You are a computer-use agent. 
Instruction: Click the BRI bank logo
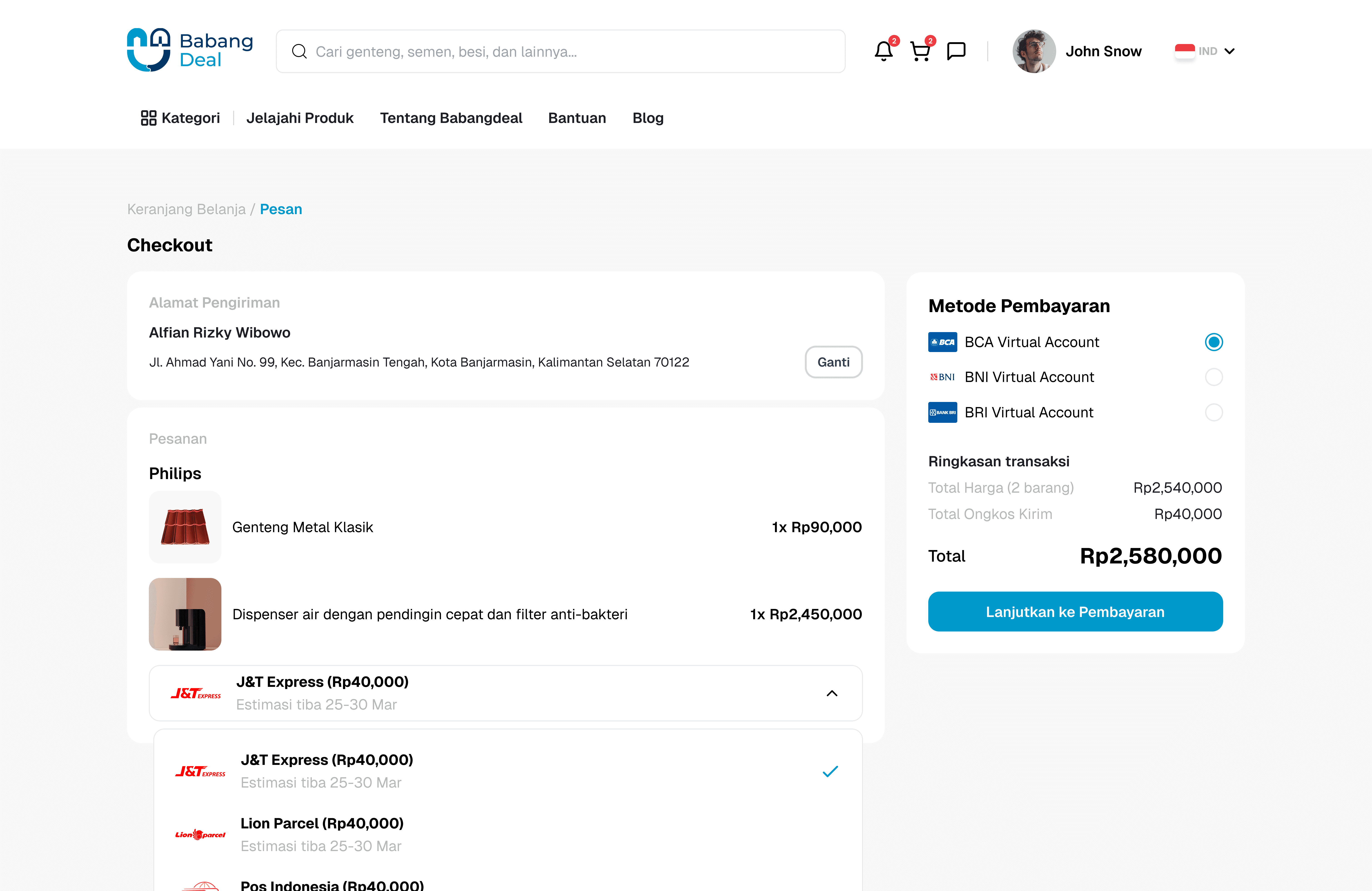(x=943, y=412)
